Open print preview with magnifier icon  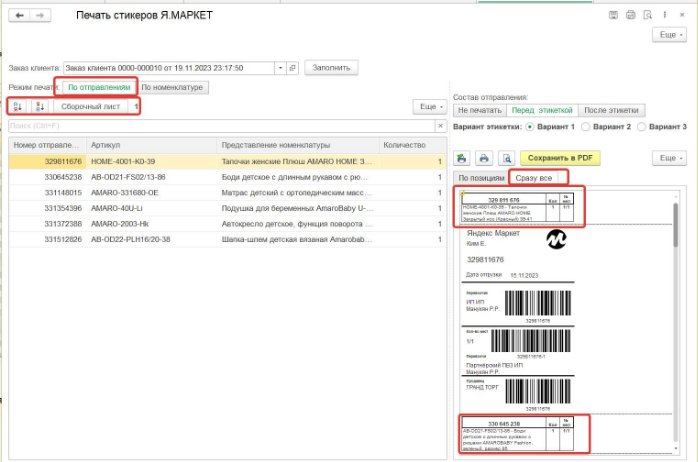click(x=507, y=158)
